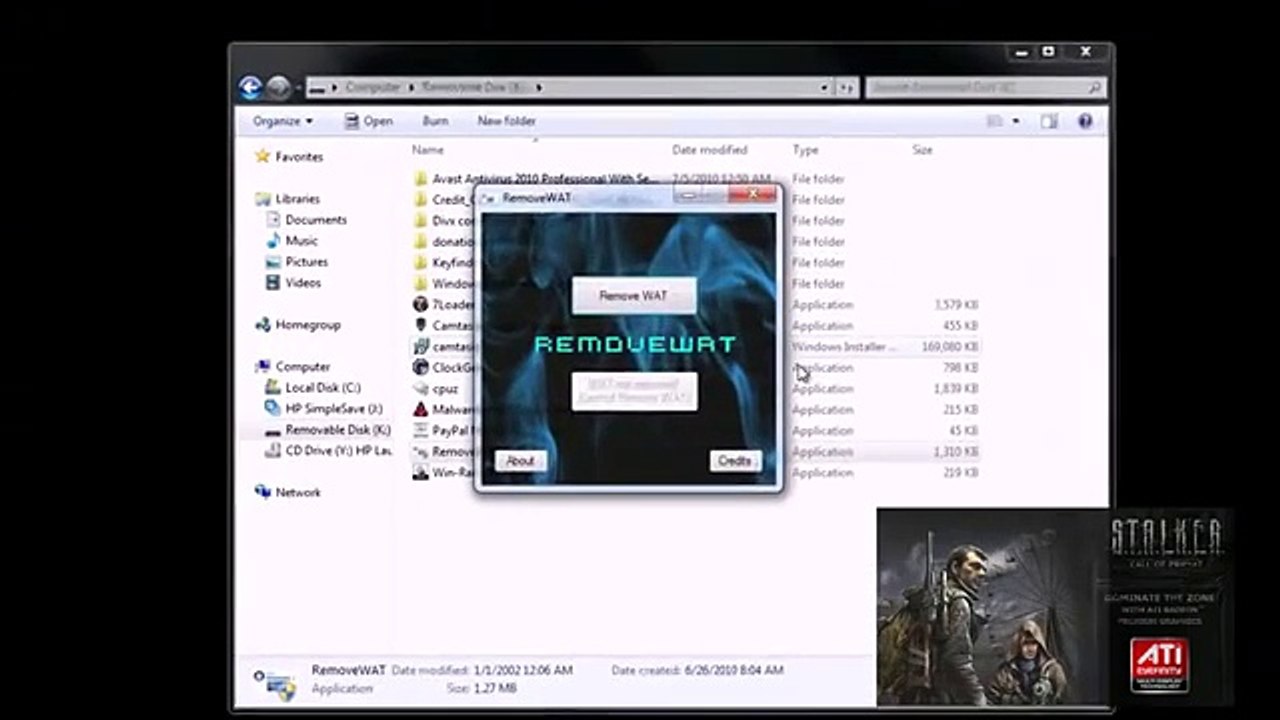Viewport: 1280px width, 720px height.
Task: Select the Avast Antivirus 2010 folder icon
Action: (421, 179)
